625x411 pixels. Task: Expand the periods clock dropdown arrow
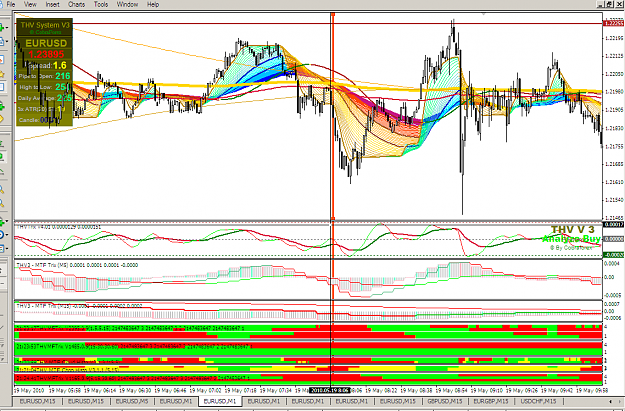point(7,235)
